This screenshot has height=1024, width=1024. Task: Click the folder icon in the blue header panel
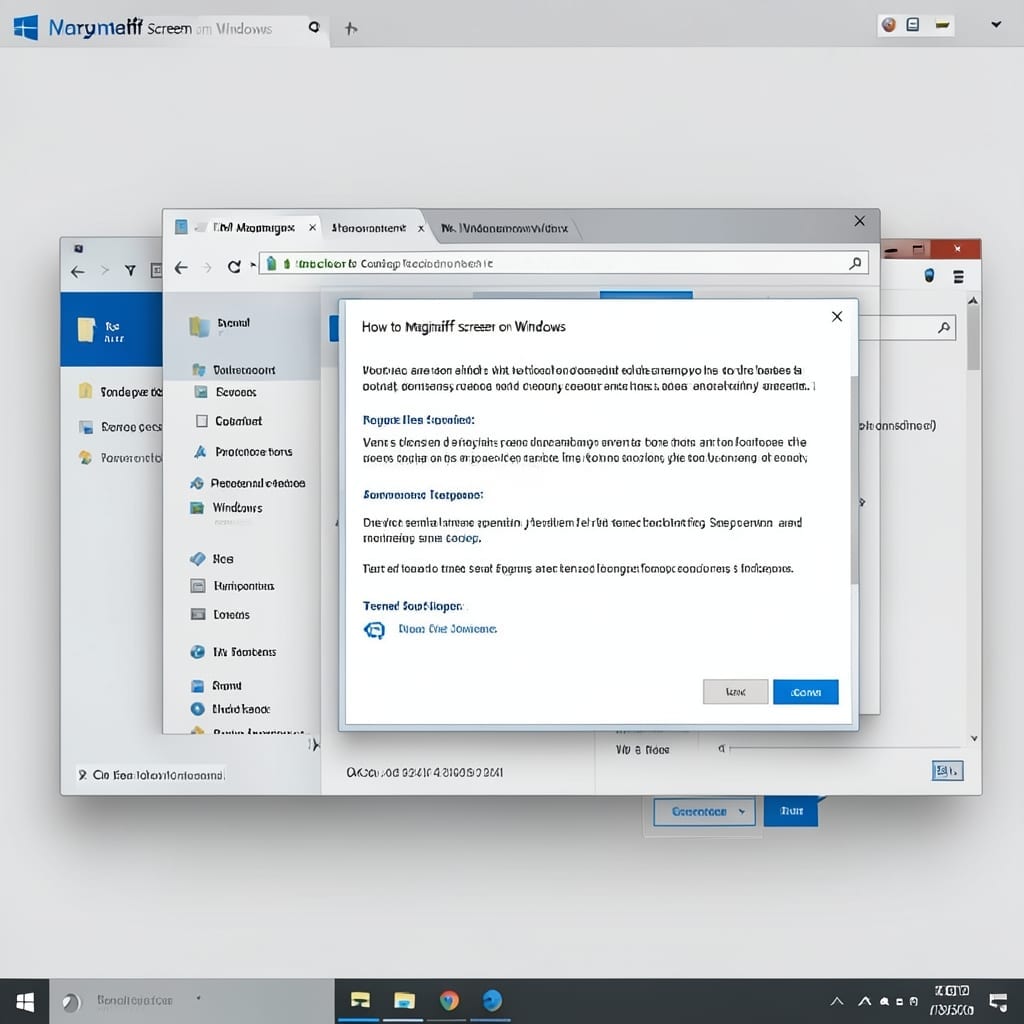86,329
